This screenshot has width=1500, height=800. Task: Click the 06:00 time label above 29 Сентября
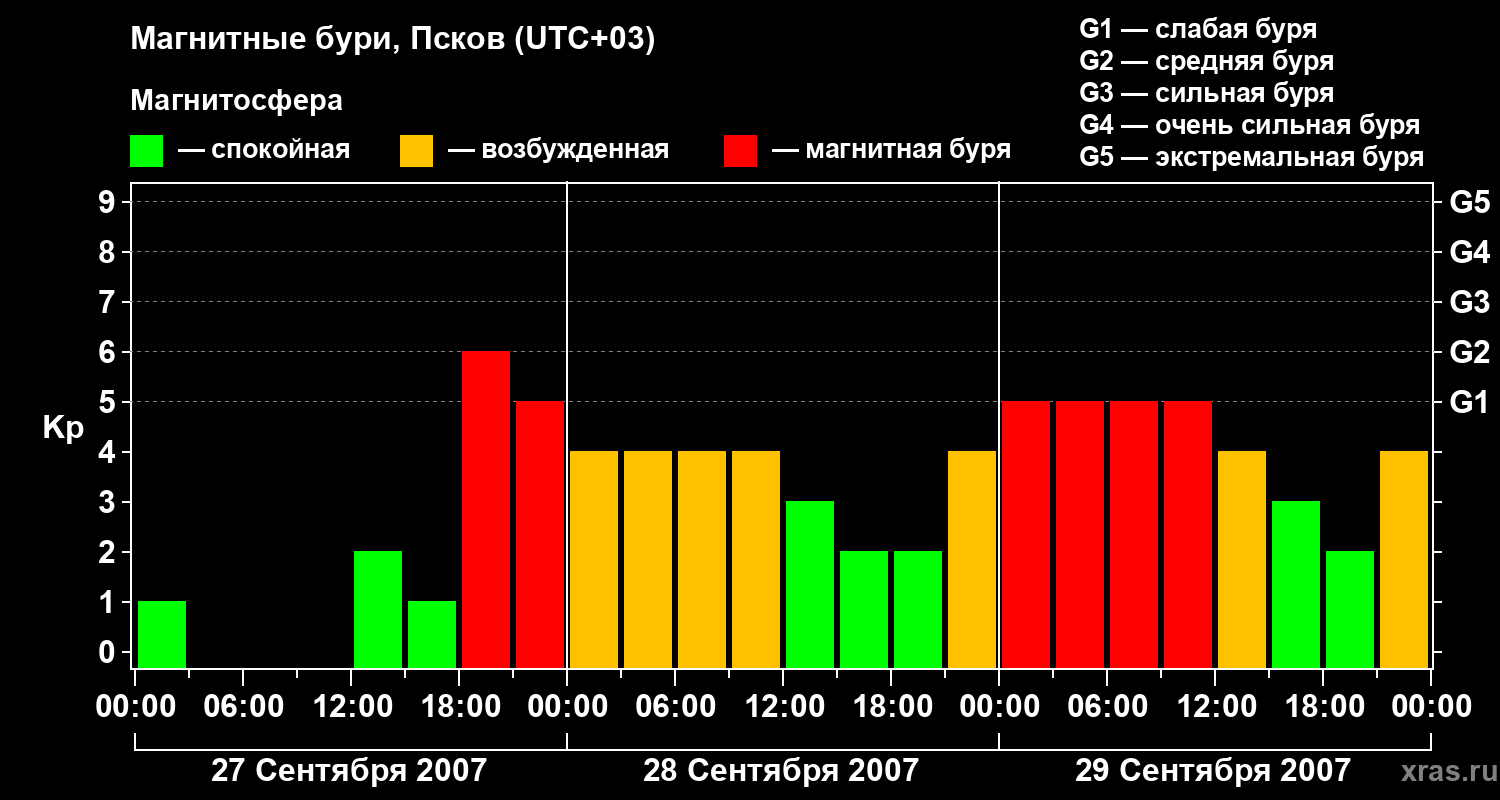tap(1107, 707)
